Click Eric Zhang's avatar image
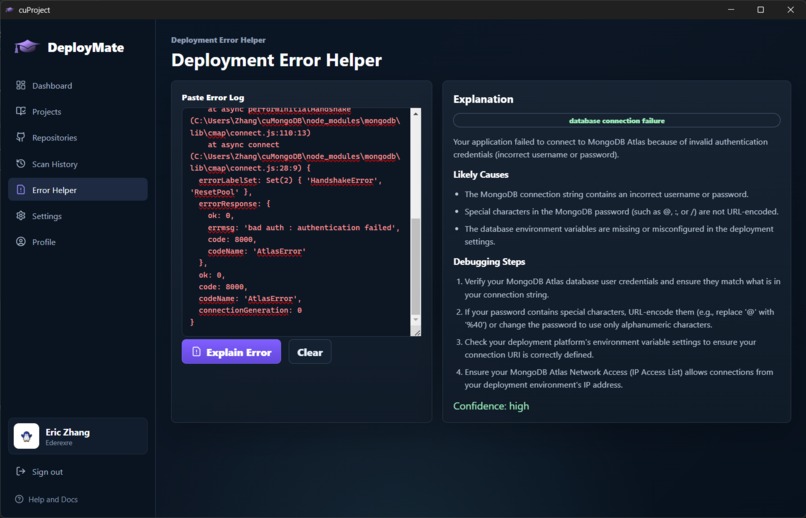This screenshot has height=518, width=806. [x=26, y=436]
